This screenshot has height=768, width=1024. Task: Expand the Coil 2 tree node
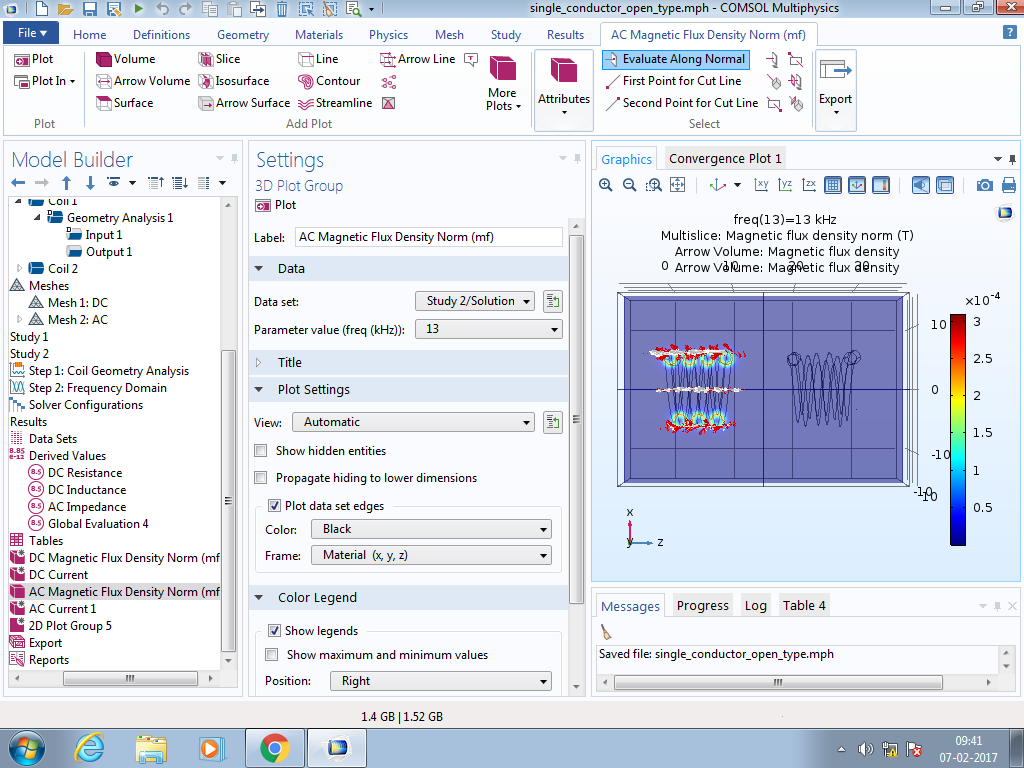(19, 268)
